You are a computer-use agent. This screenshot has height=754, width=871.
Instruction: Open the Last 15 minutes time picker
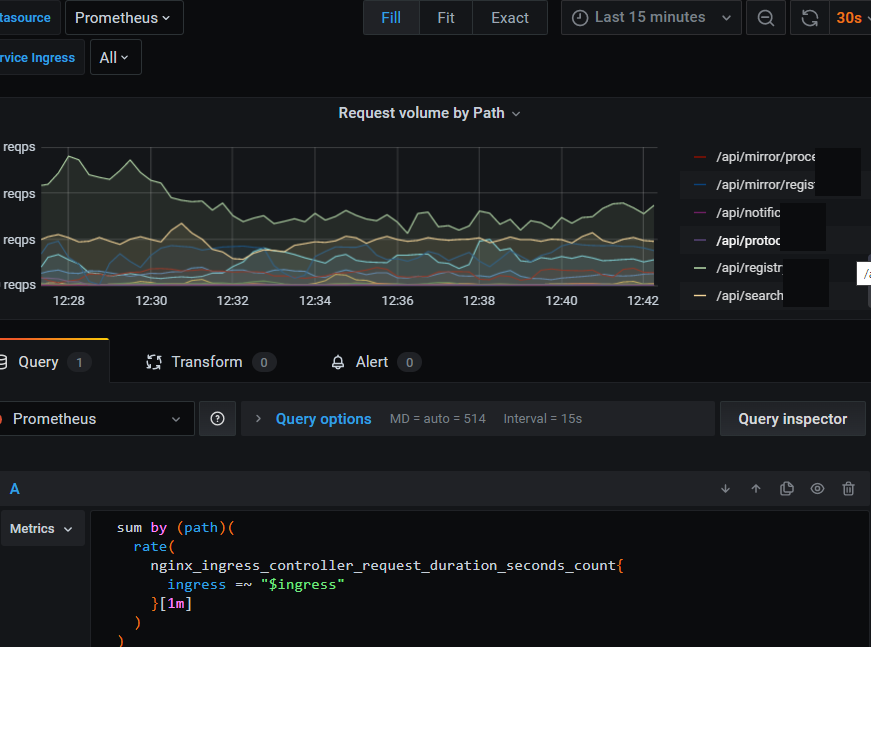[x=651, y=18]
